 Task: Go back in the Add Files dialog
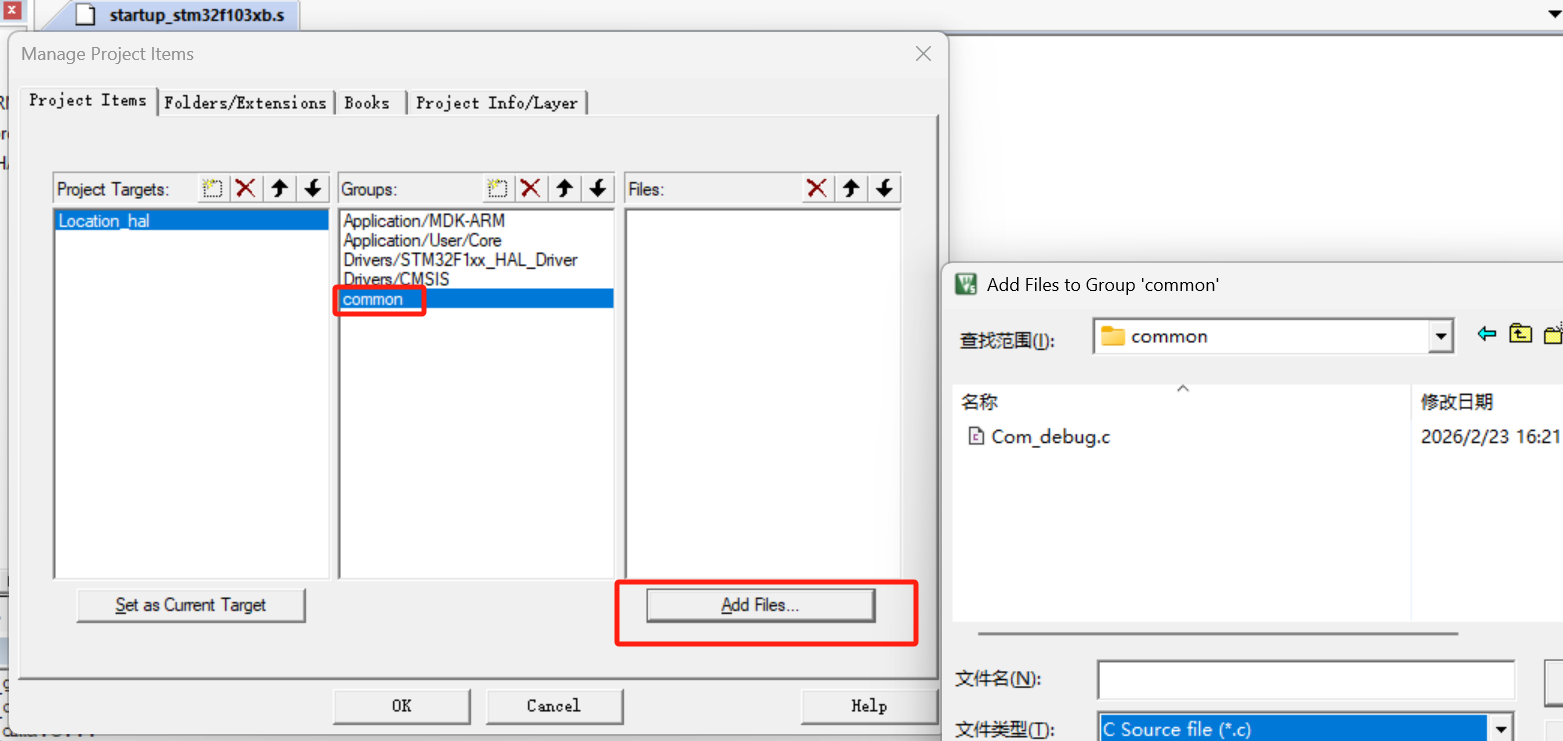click(1487, 335)
